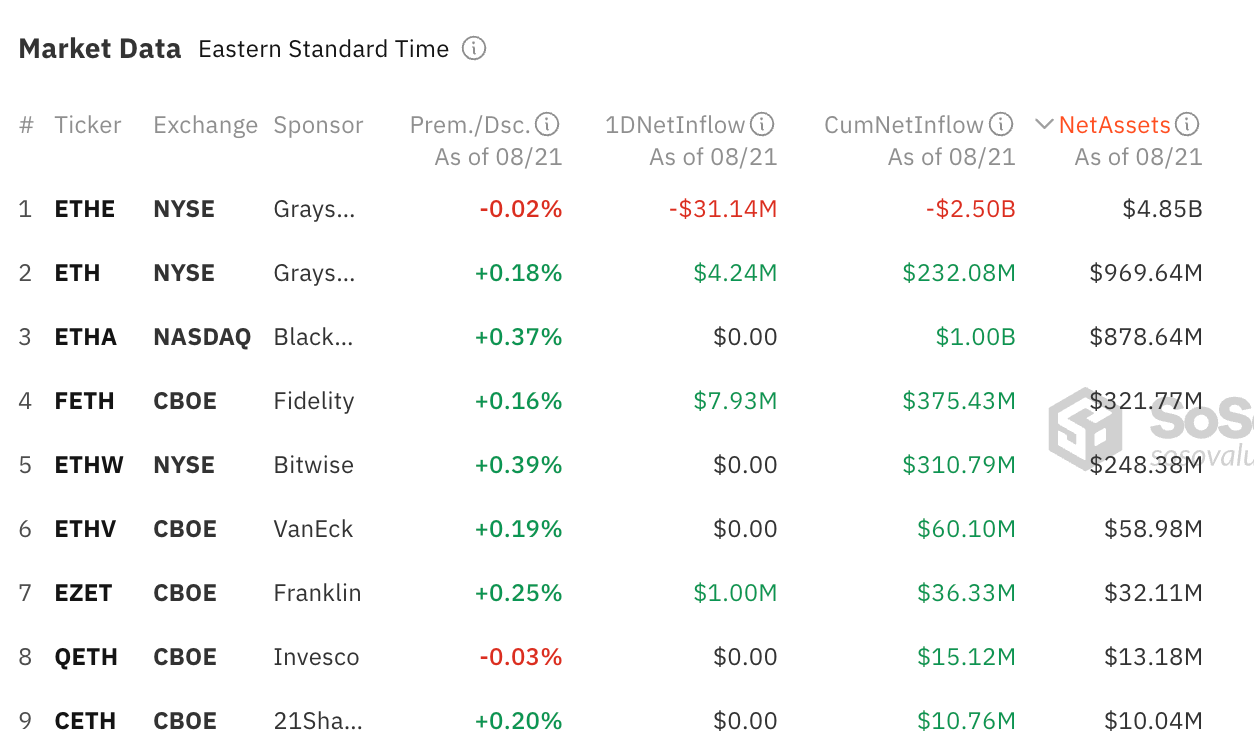Select the QETH ticker
Screen dimensions: 1254x756
(86, 657)
